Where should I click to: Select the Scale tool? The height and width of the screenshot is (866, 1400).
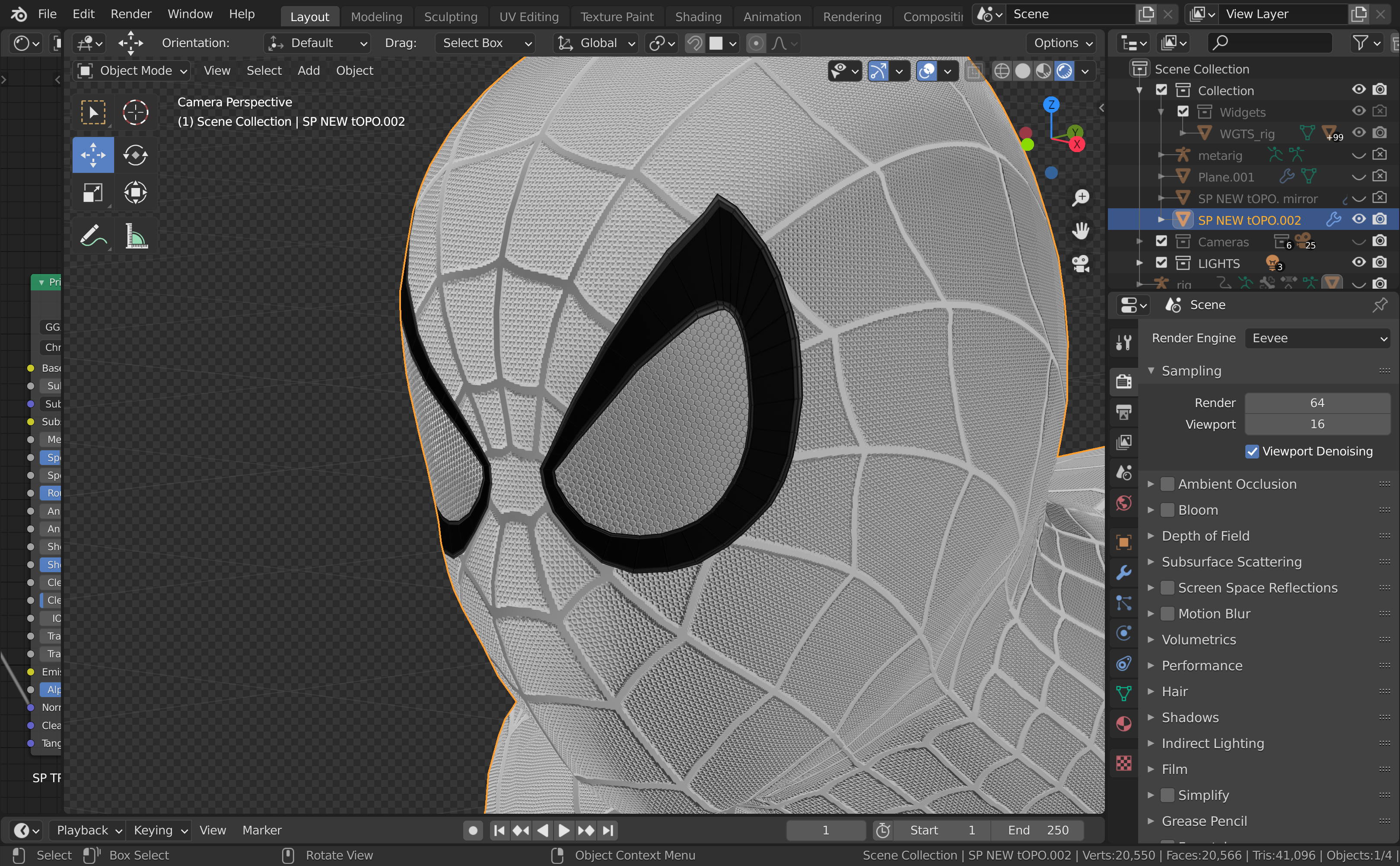pyautogui.click(x=93, y=192)
